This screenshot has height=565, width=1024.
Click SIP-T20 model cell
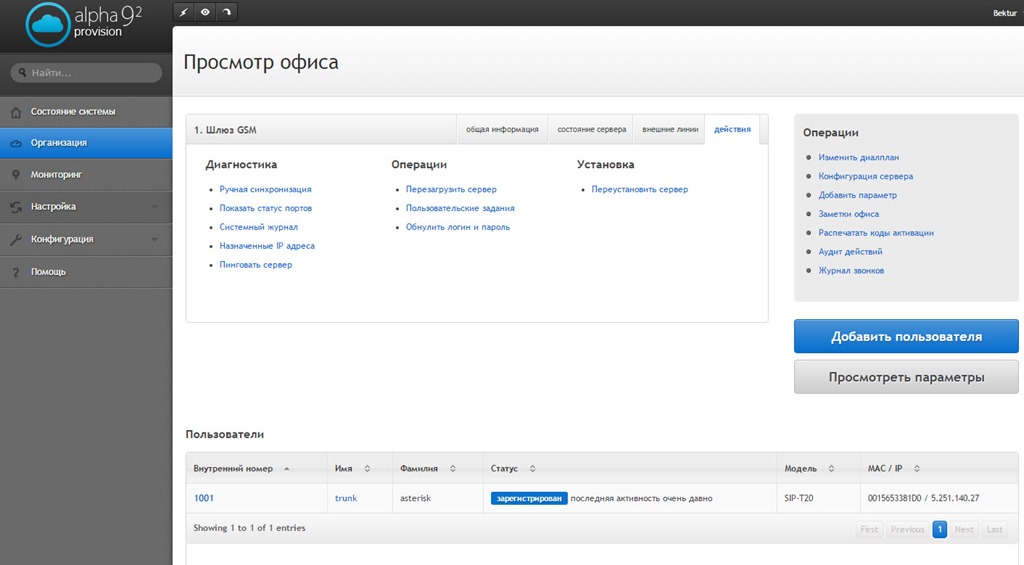[x=799, y=498]
